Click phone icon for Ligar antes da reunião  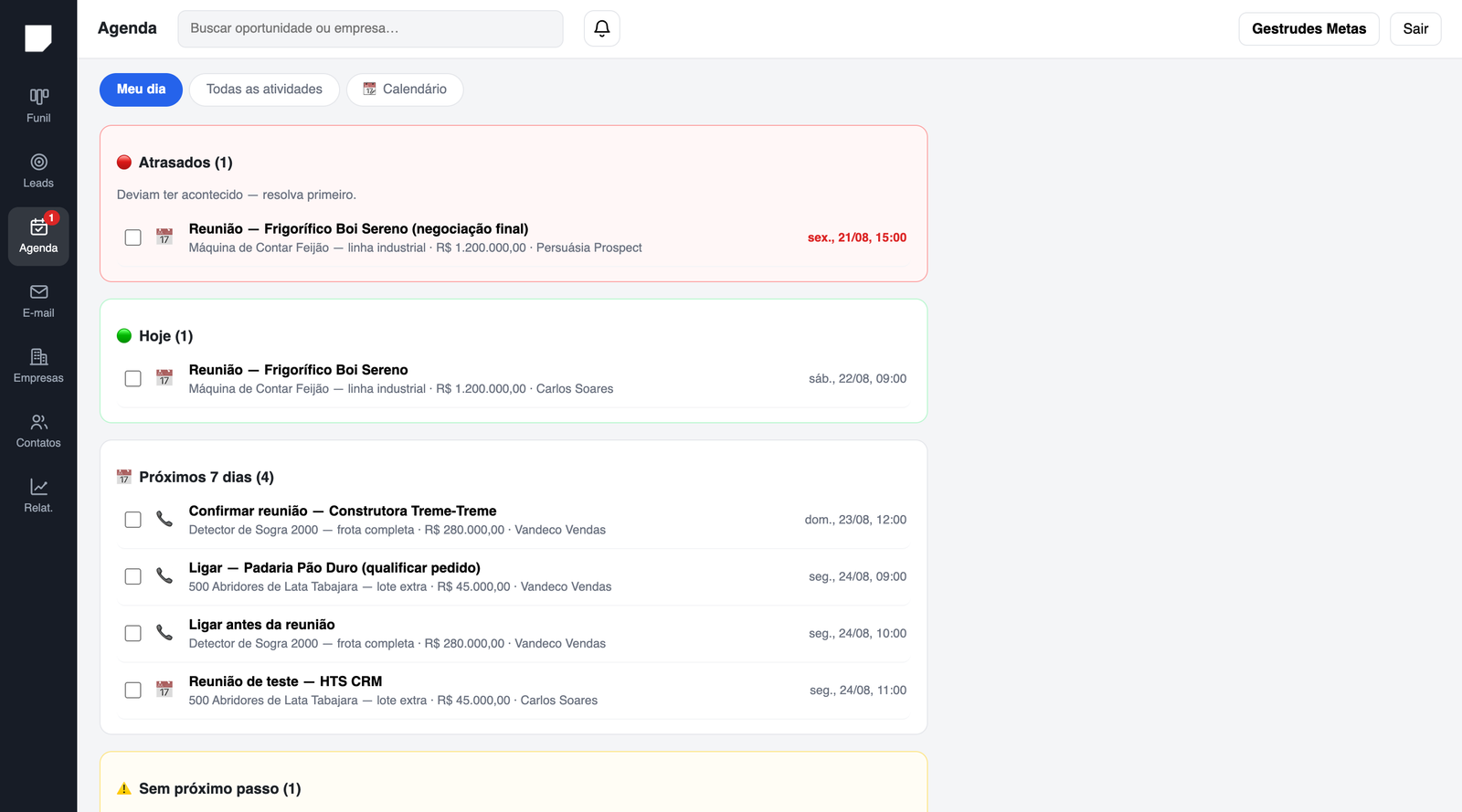[x=164, y=632]
